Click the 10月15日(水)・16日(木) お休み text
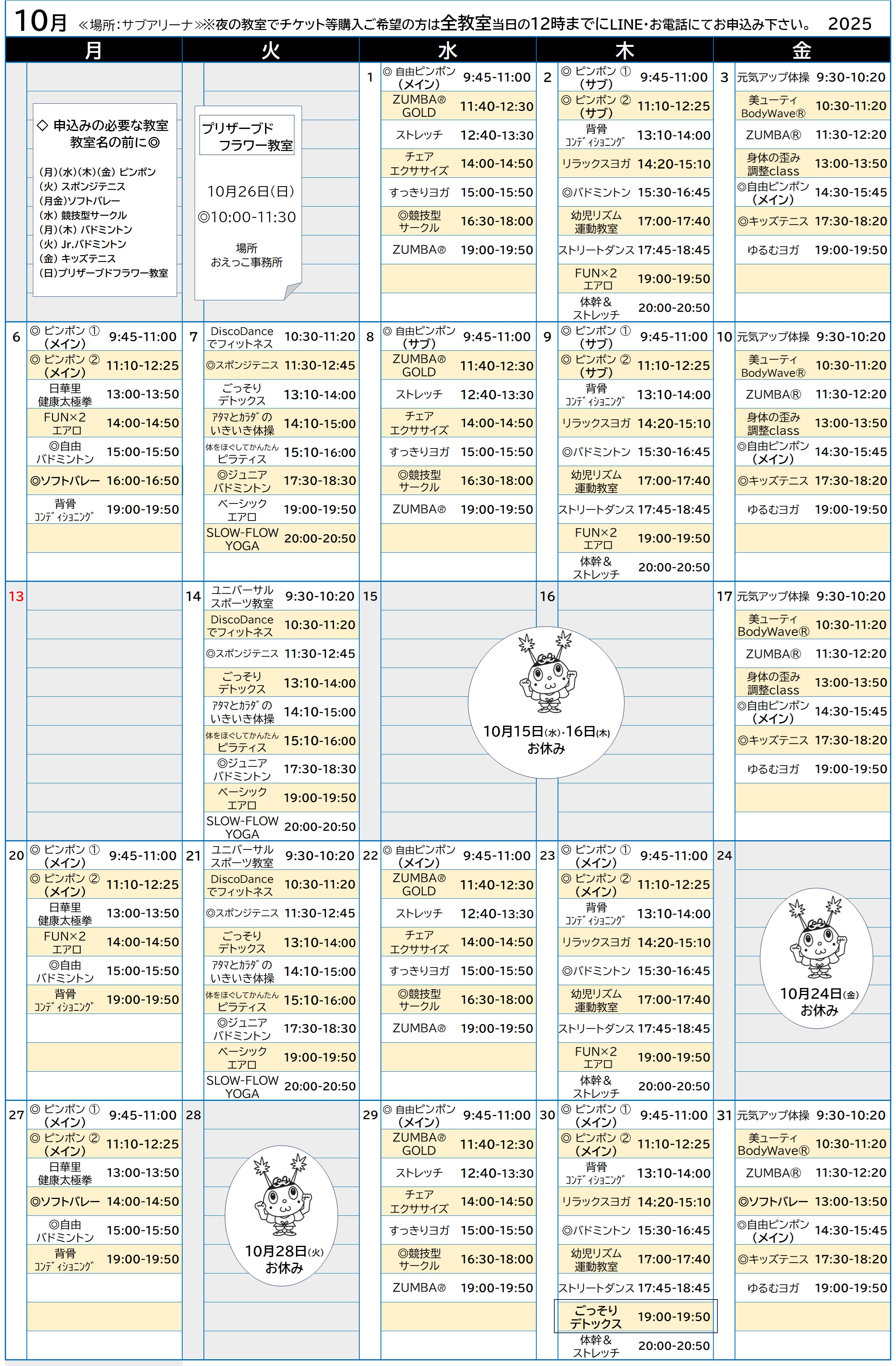This screenshot has height=1366, width=896. pos(546,739)
